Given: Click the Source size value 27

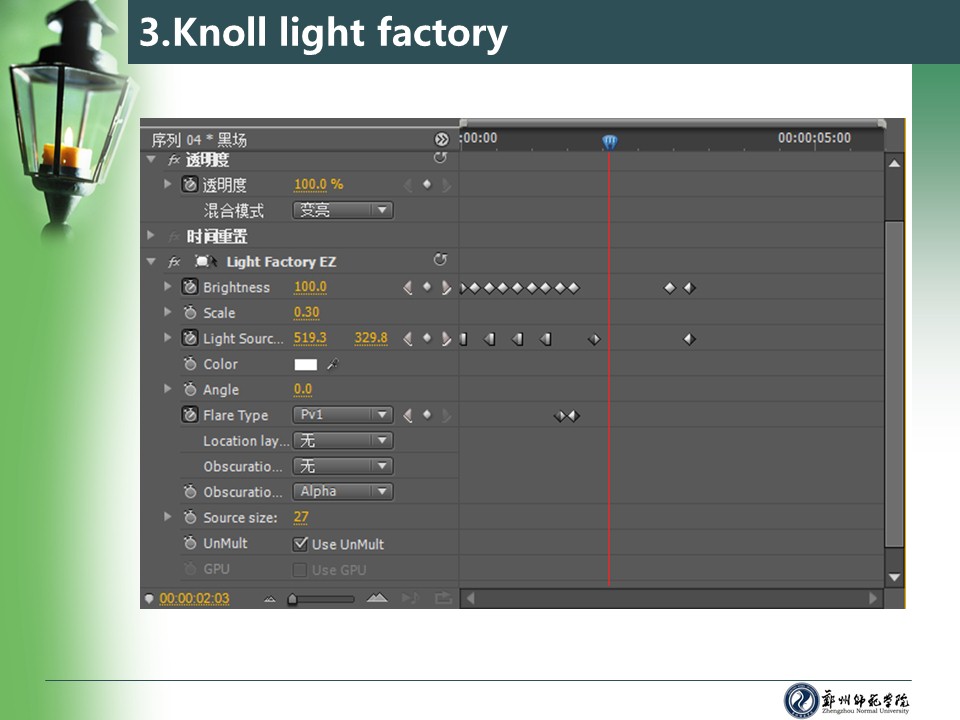Looking at the screenshot, I should pos(301,517).
